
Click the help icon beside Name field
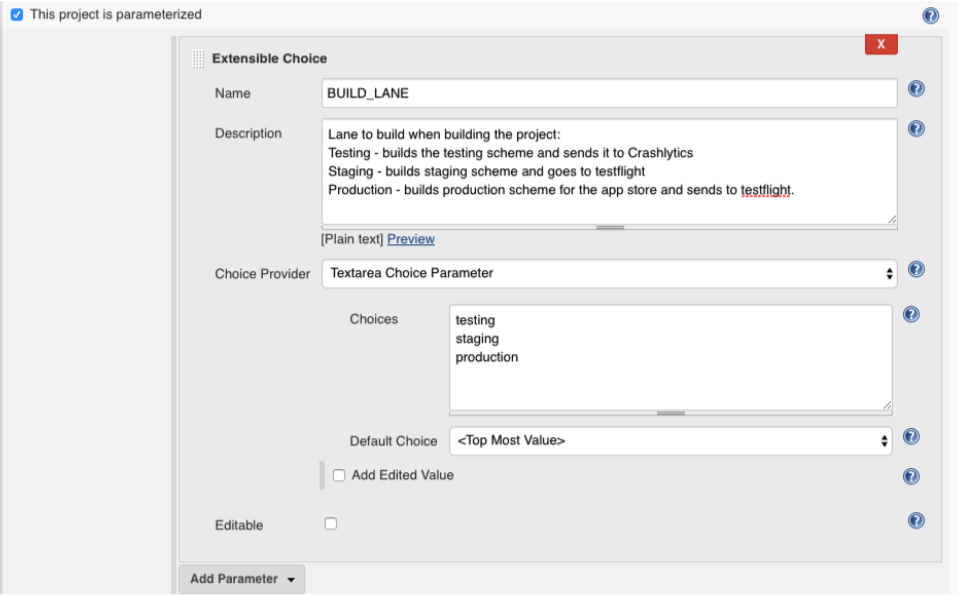click(916, 89)
